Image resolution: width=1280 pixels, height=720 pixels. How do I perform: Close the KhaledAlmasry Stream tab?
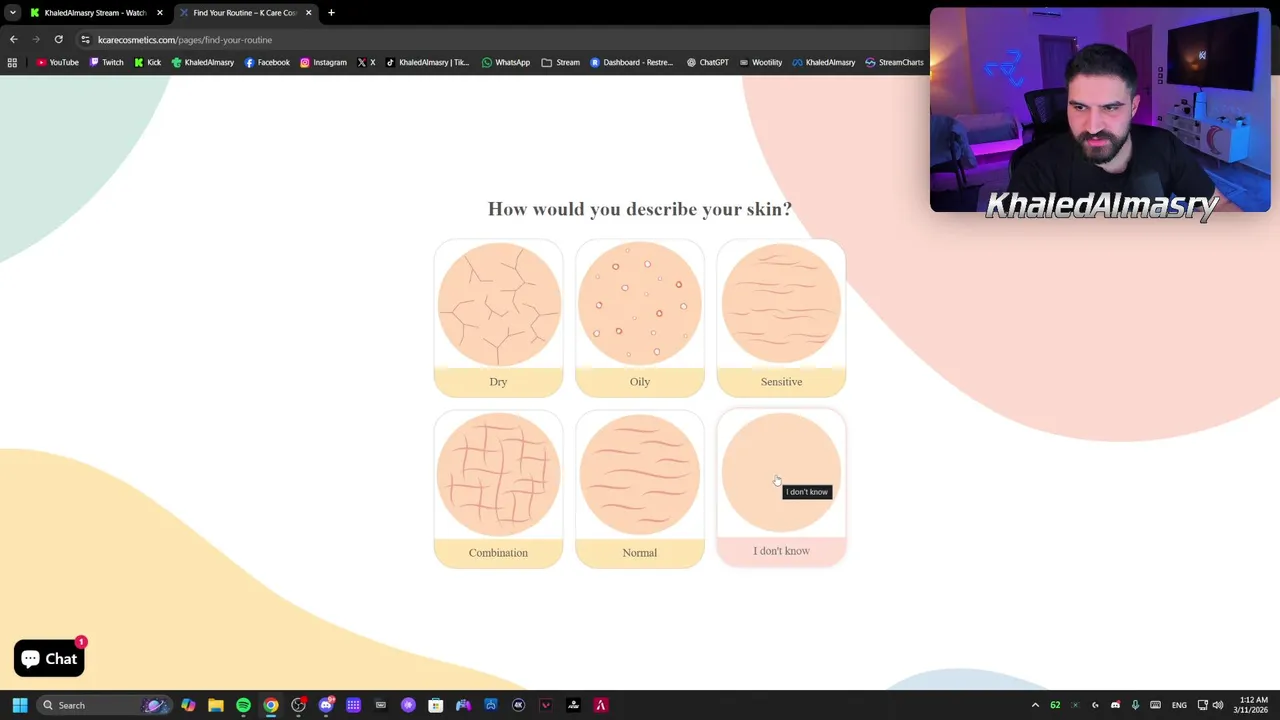coord(159,12)
